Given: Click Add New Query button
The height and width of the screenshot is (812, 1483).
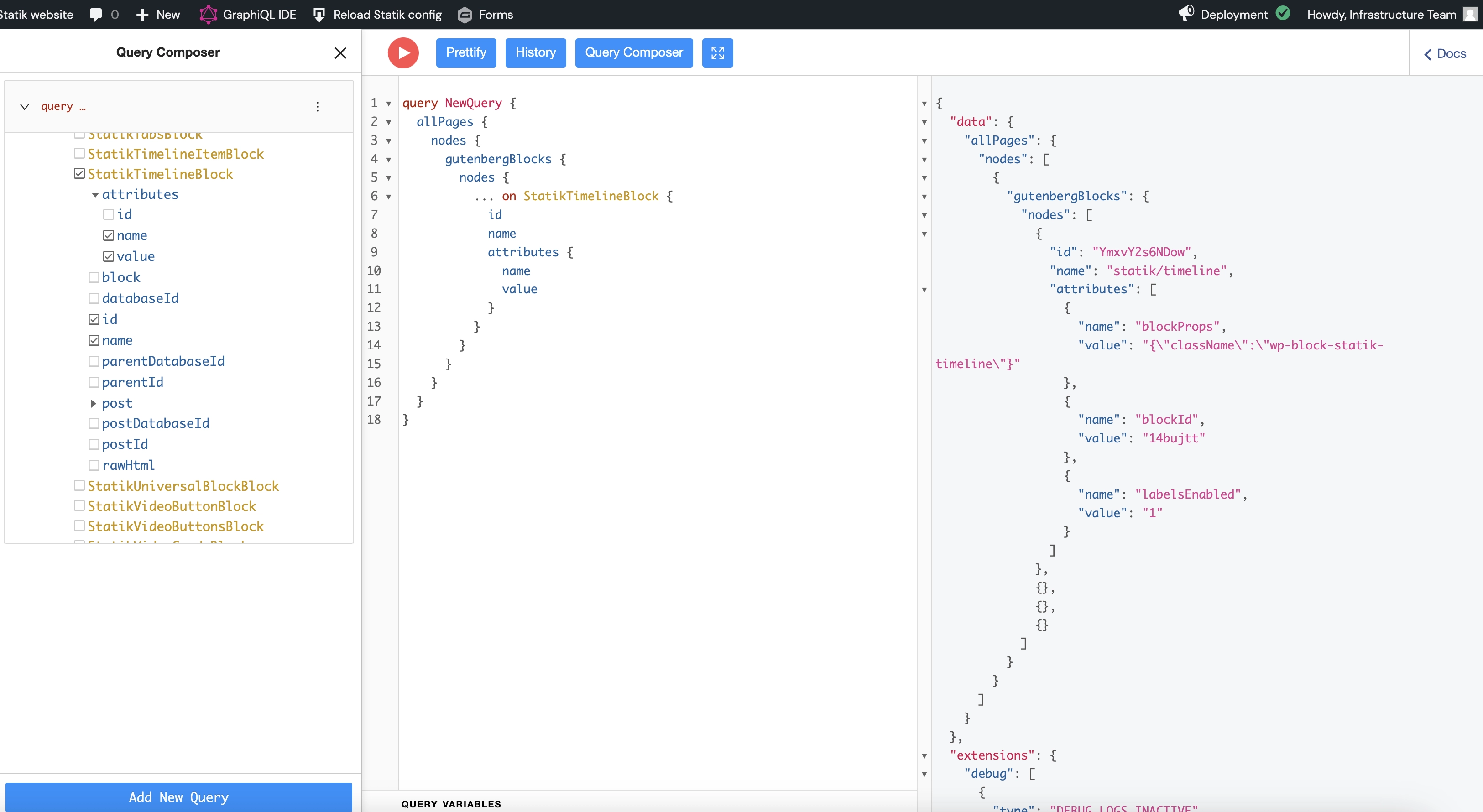Looking at the screenshot, I should pos(178,796).
